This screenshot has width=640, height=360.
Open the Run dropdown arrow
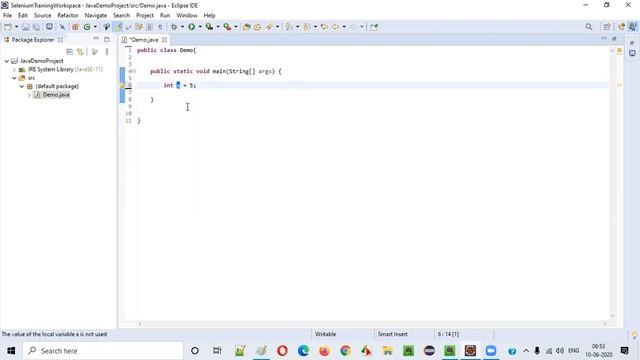click(200, 27)
